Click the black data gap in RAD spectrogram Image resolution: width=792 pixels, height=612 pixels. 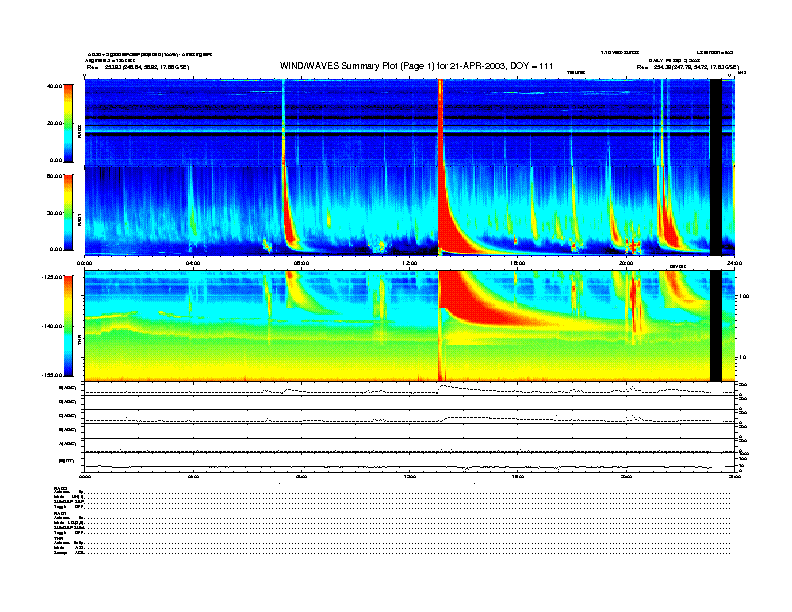[716, 167]
